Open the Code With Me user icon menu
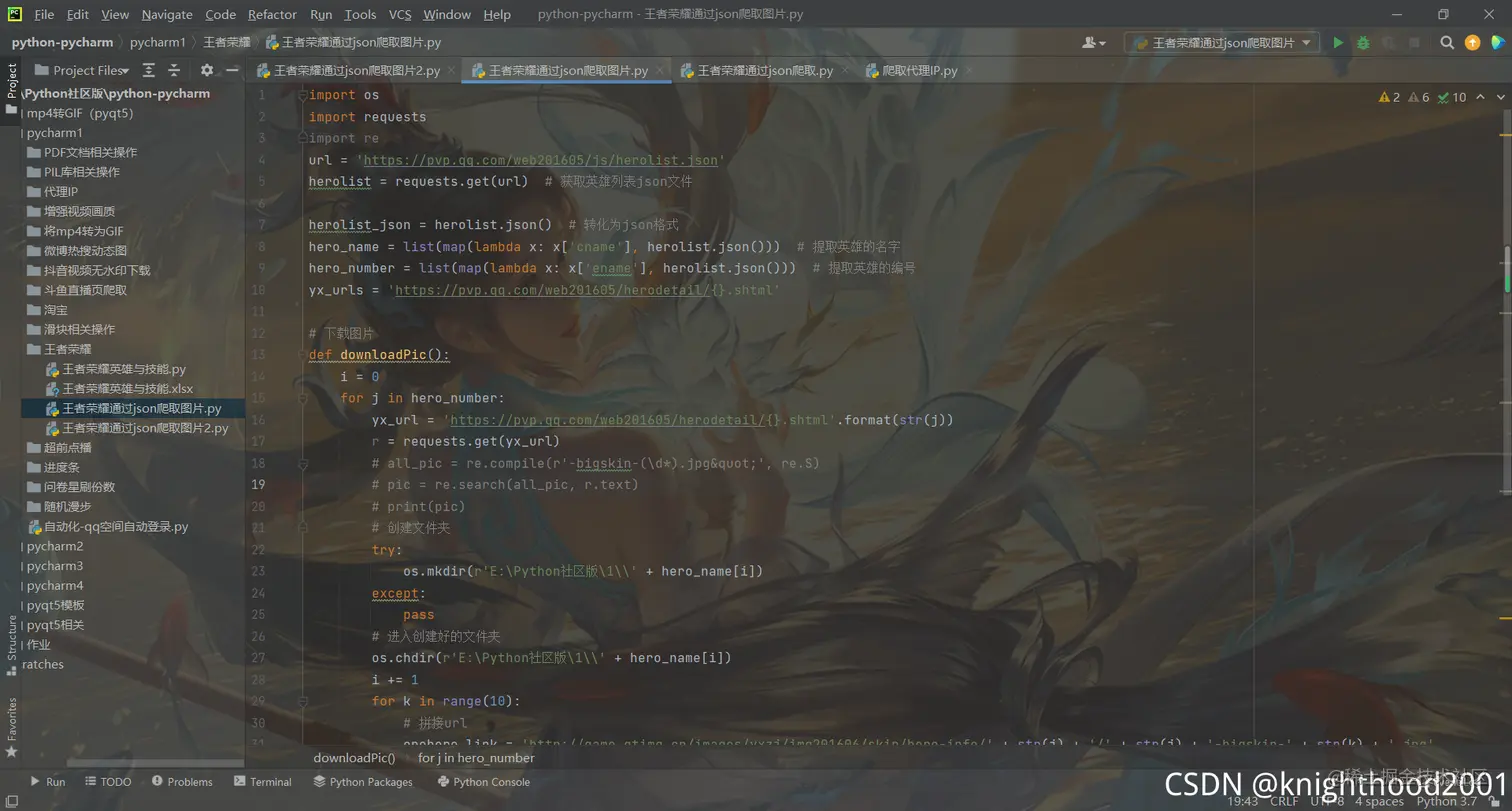 1094,43
